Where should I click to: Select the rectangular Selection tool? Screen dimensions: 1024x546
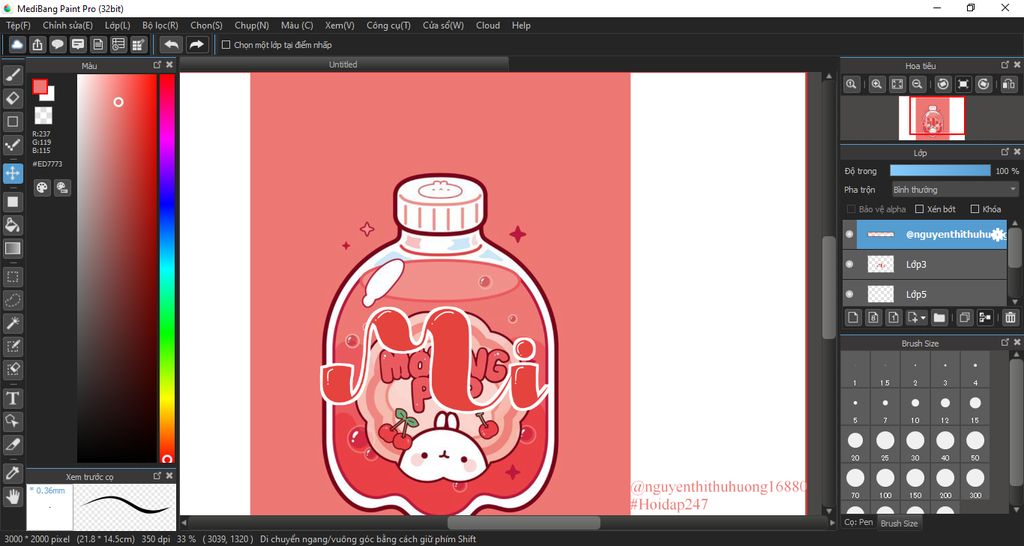(x=13, y=277)
